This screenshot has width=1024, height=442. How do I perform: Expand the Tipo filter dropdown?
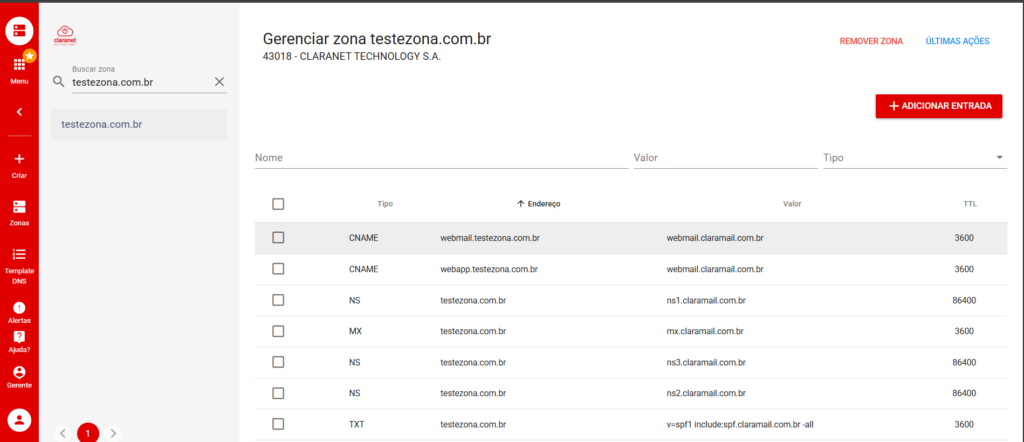tap(1000, 158)
